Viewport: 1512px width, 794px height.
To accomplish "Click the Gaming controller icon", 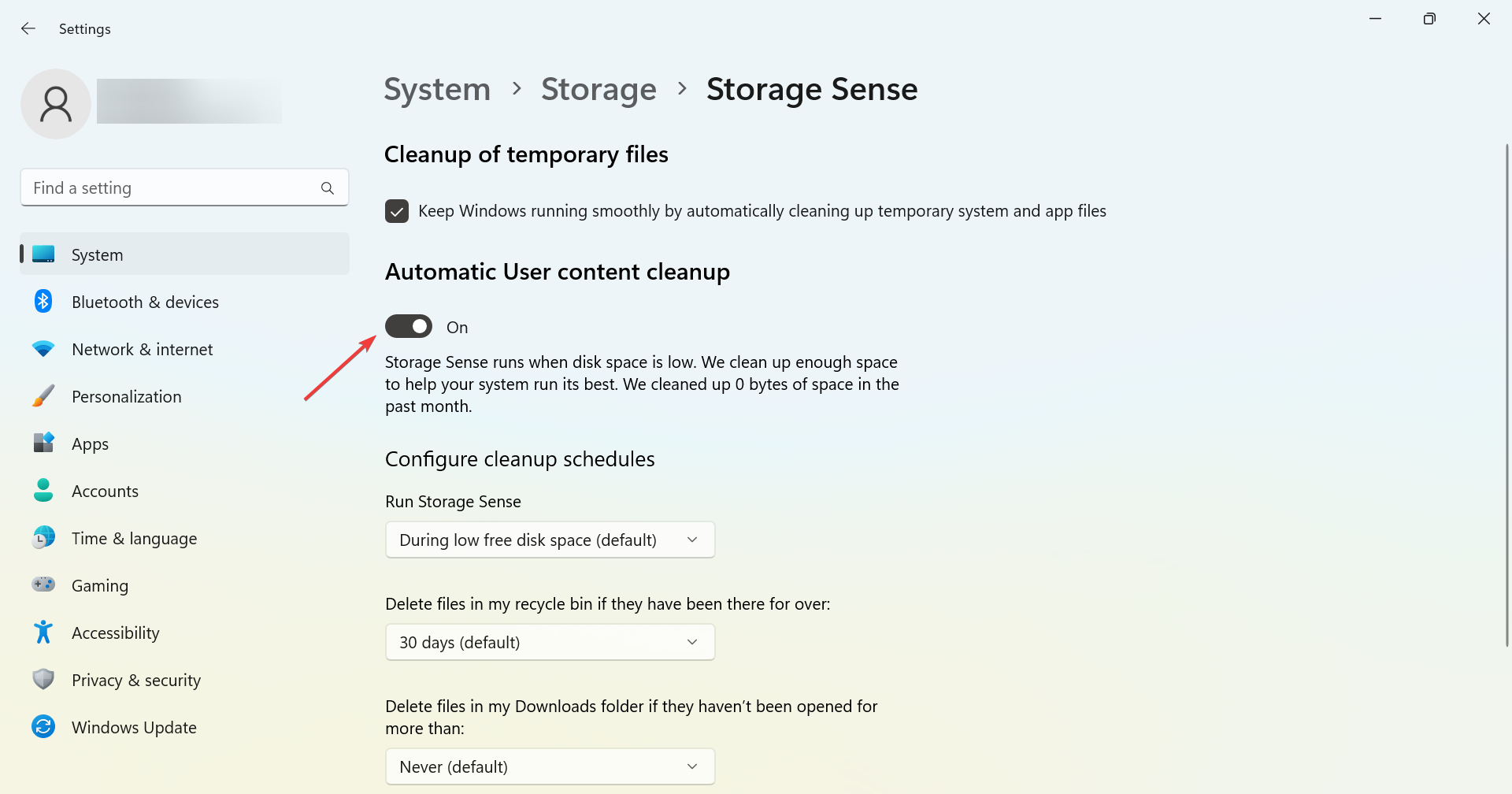I will click(x=43, y=585).
